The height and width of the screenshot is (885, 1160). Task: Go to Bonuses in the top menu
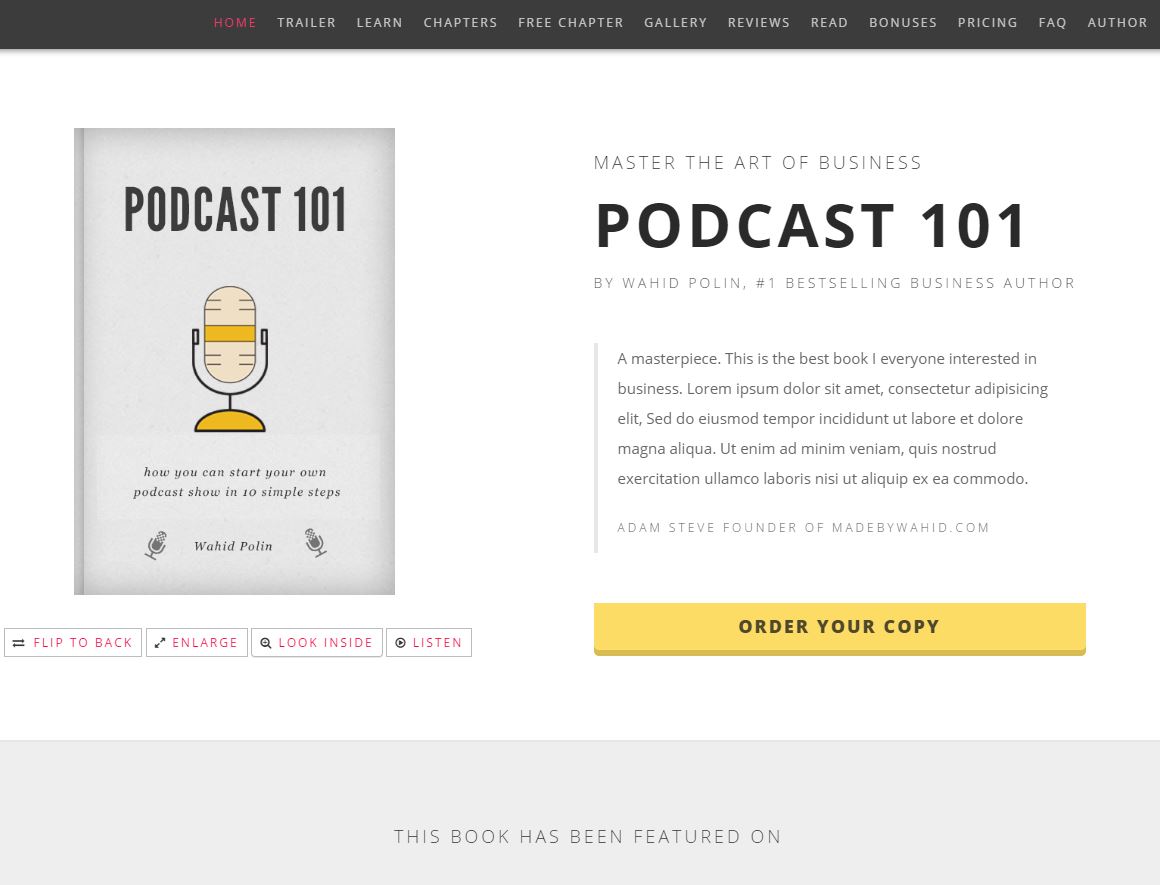(x=903, y=22)
